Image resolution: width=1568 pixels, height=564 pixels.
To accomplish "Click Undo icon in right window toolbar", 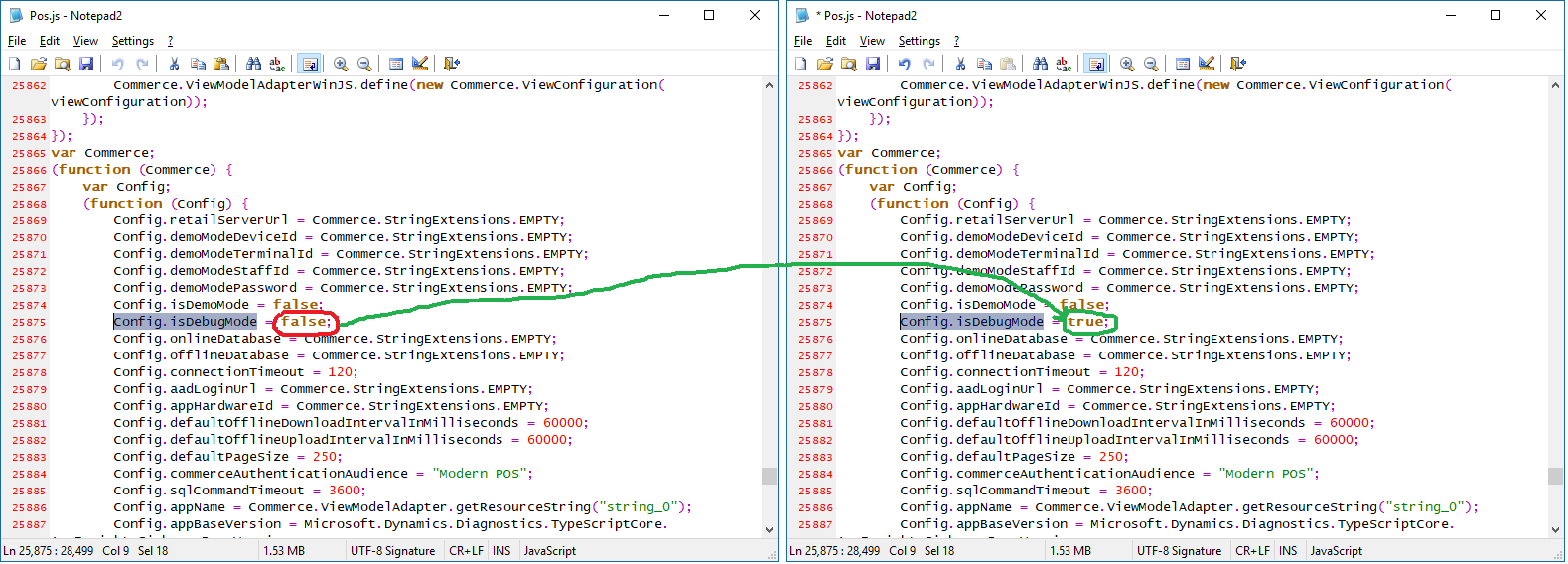I will (904, 64).
